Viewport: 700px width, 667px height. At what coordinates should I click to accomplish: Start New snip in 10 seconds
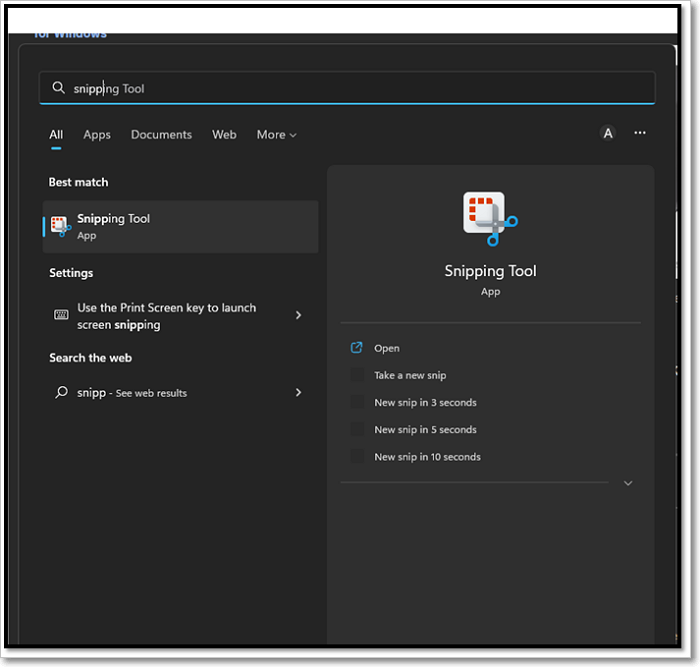[427, 456]
